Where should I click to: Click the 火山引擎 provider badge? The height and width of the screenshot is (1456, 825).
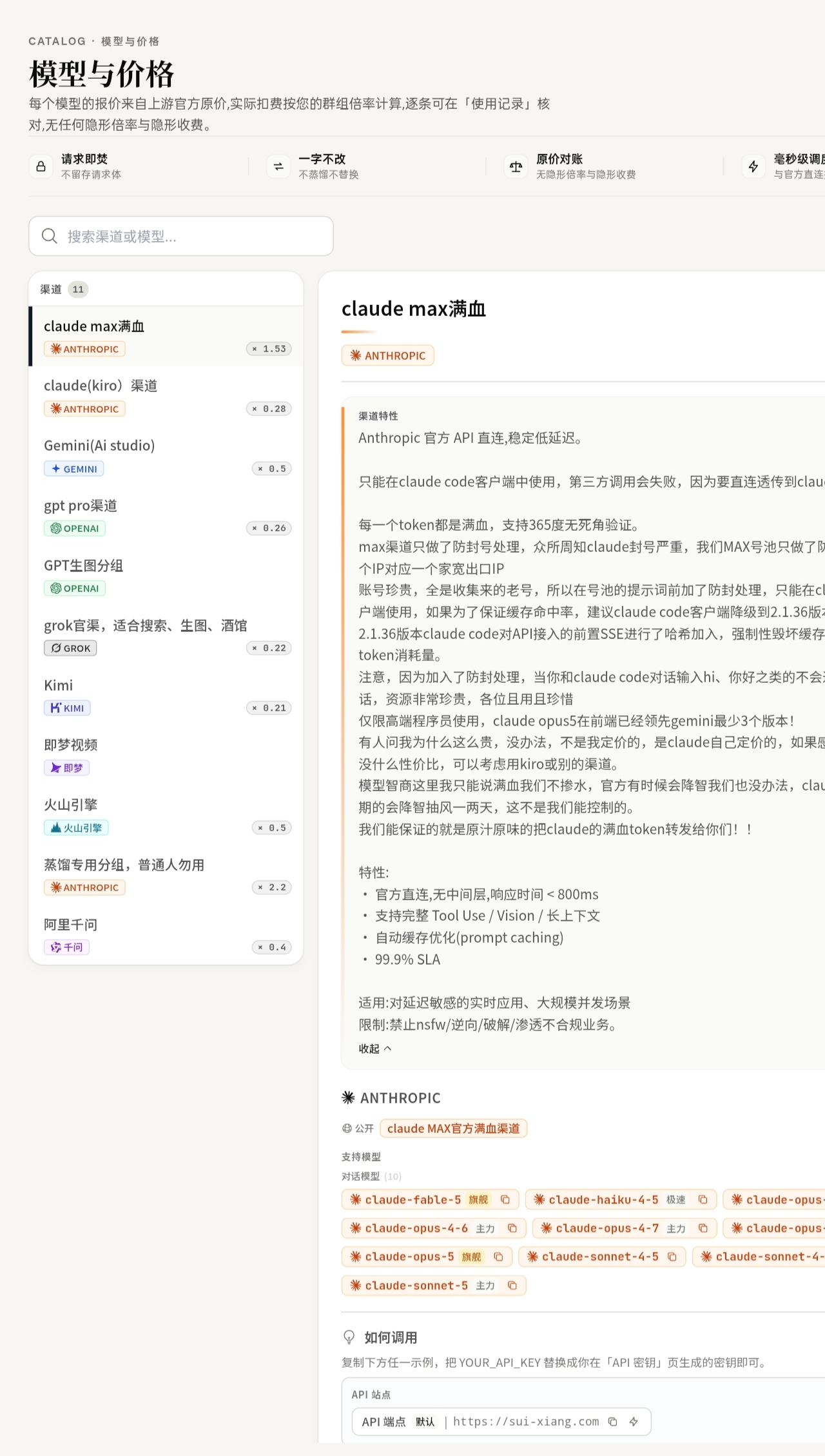[x=77, y=827]
